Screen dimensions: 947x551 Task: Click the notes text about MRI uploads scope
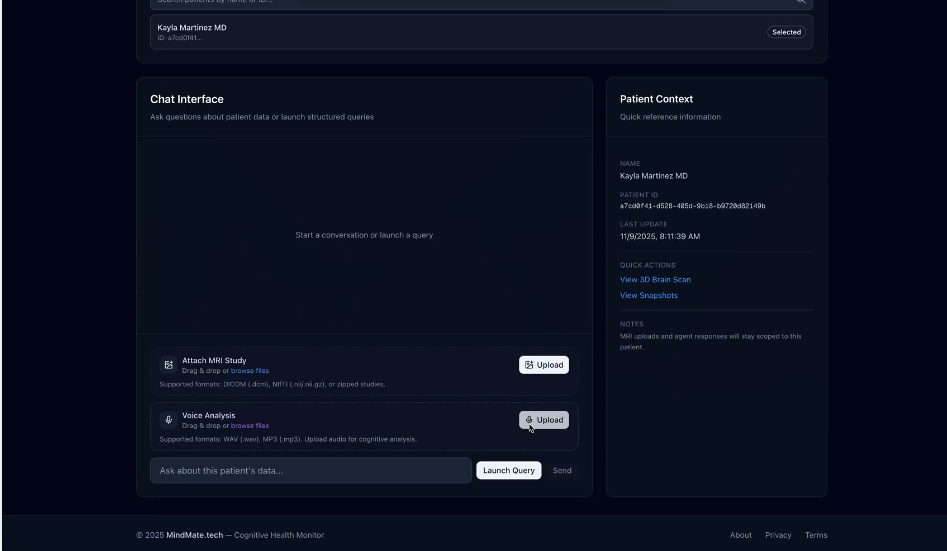pyautogui.click(x=710, y=341)
